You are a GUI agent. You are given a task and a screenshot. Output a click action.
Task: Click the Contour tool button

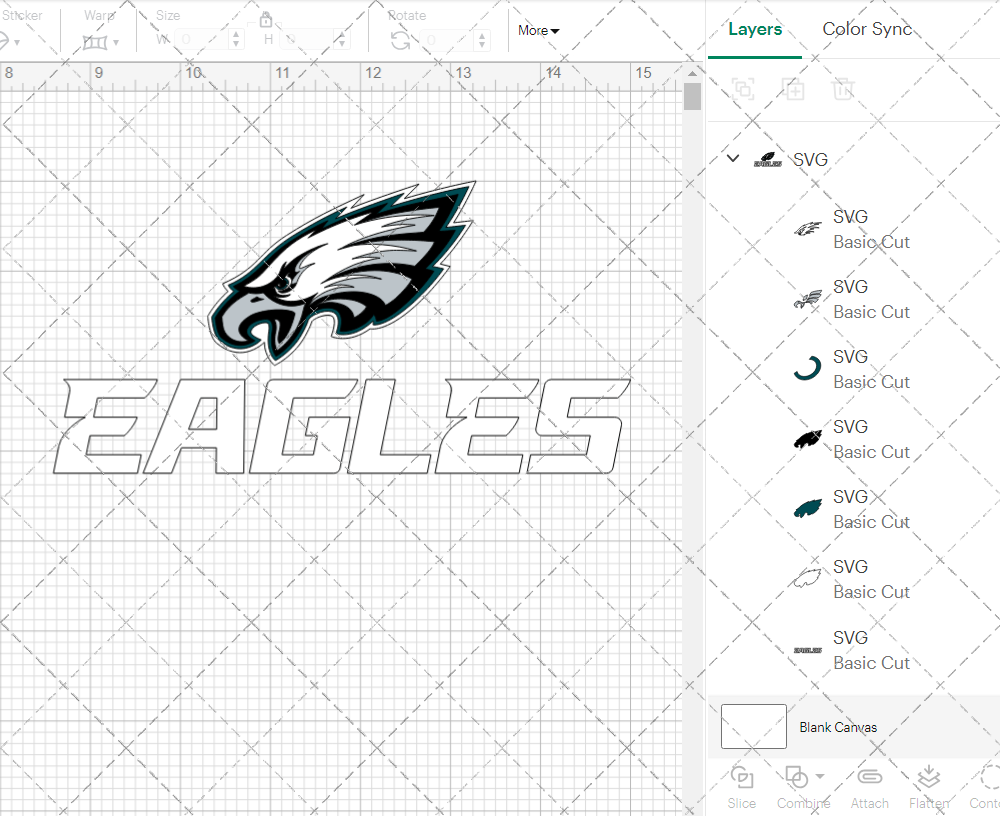click(x=984, y=787)
